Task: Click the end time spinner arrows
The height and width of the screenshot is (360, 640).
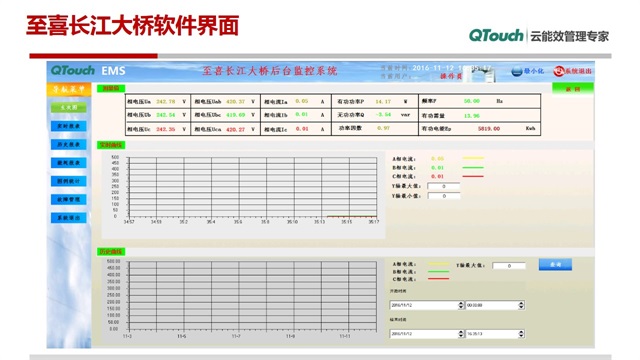Action: [x=522, y=334]
